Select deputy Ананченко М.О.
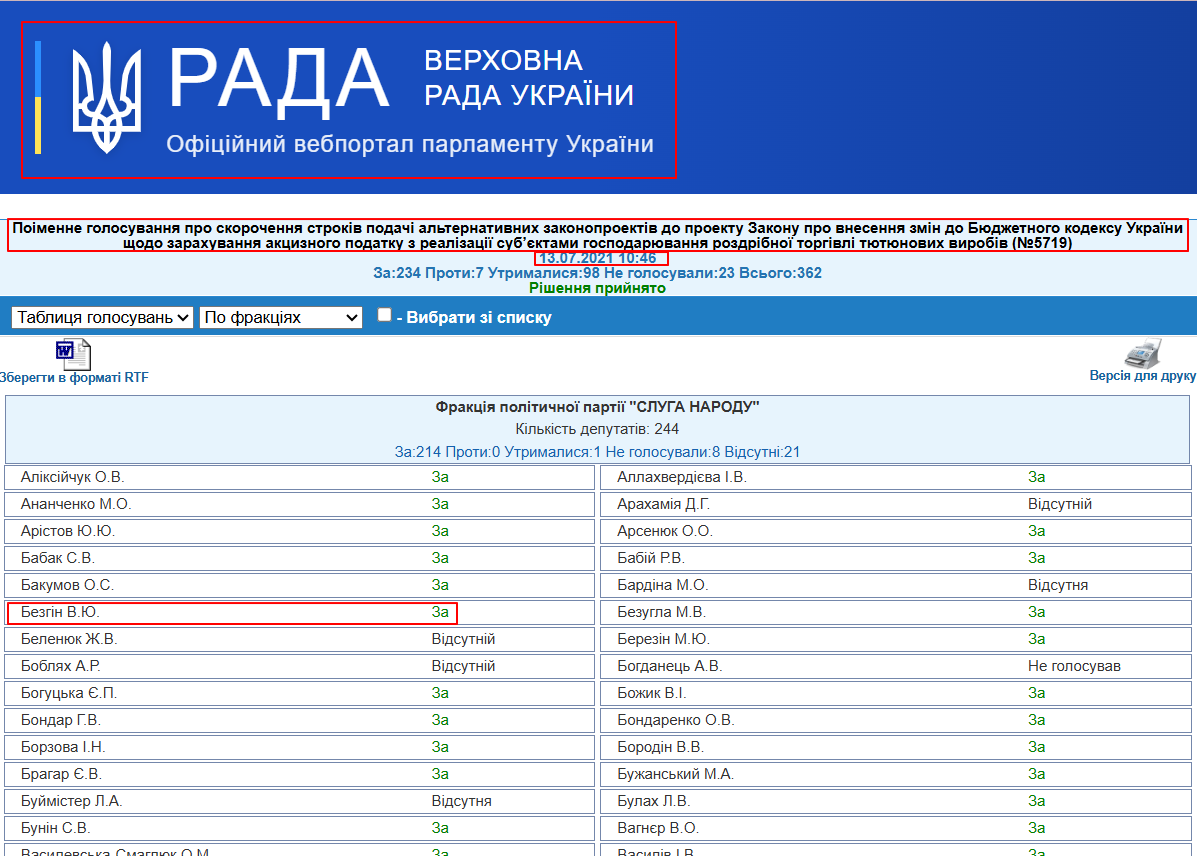This screenshot has width=1197, height=856. (x=76, y=504)
